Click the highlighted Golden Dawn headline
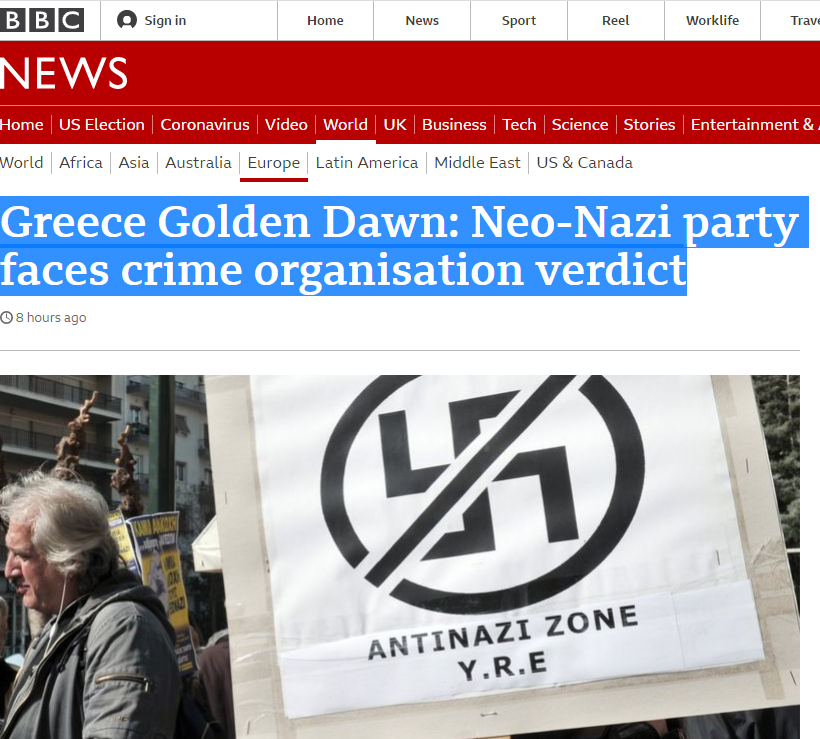Viewport: 820px width, 739px height. click(x=400, y=246)
